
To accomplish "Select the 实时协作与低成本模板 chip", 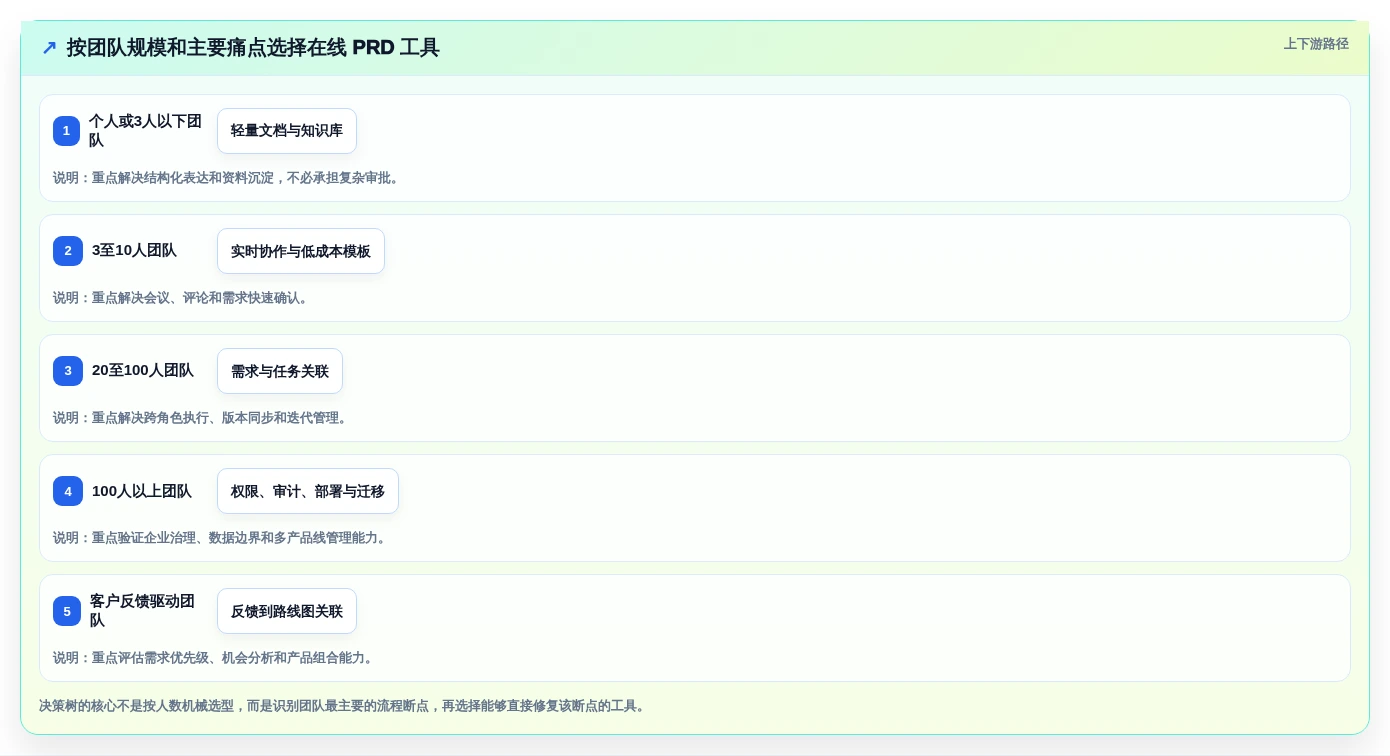I will click(x=301, y=251).
